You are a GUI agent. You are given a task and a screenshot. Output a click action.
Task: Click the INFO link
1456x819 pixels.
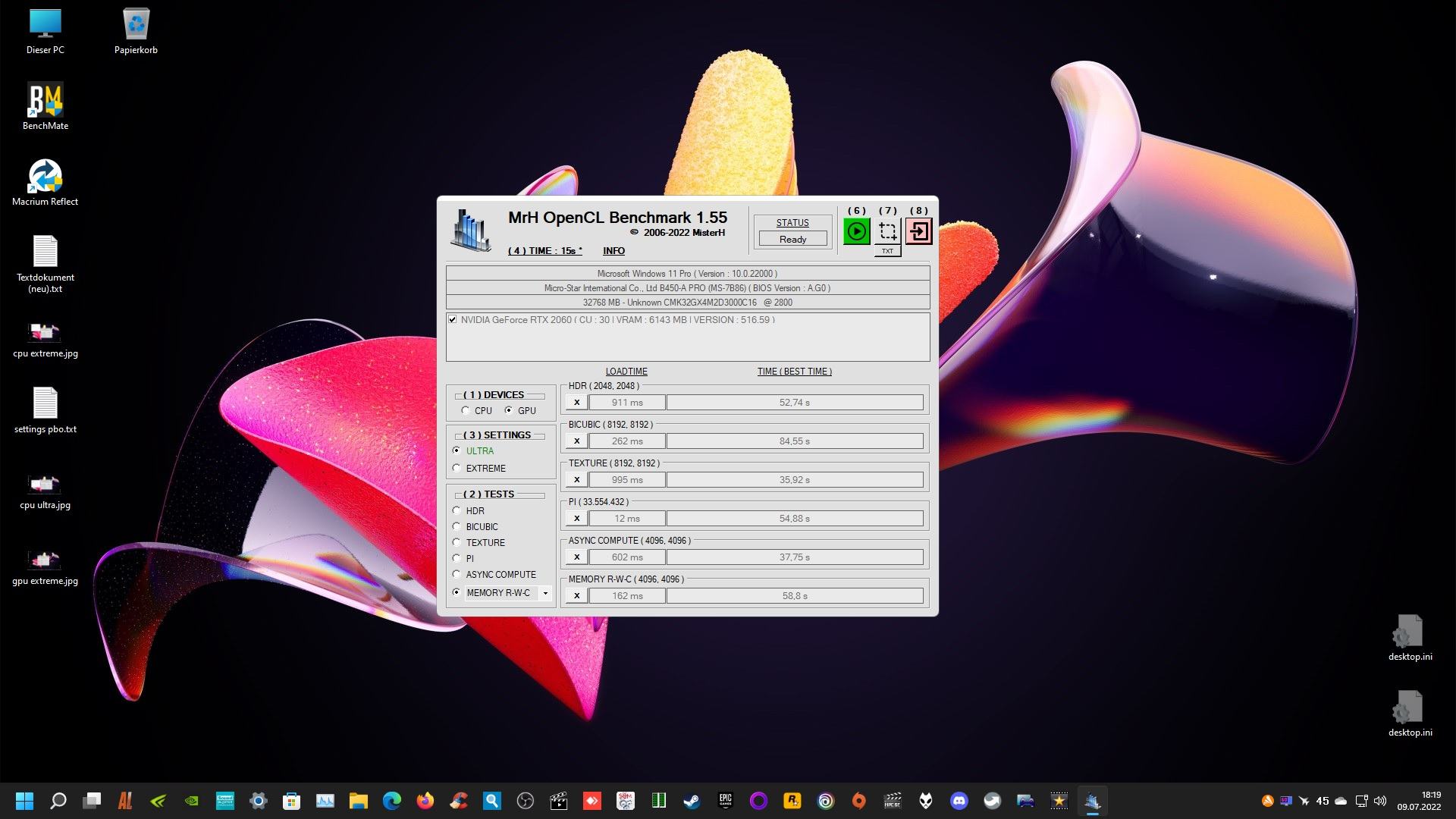click(x=613, y=251)
